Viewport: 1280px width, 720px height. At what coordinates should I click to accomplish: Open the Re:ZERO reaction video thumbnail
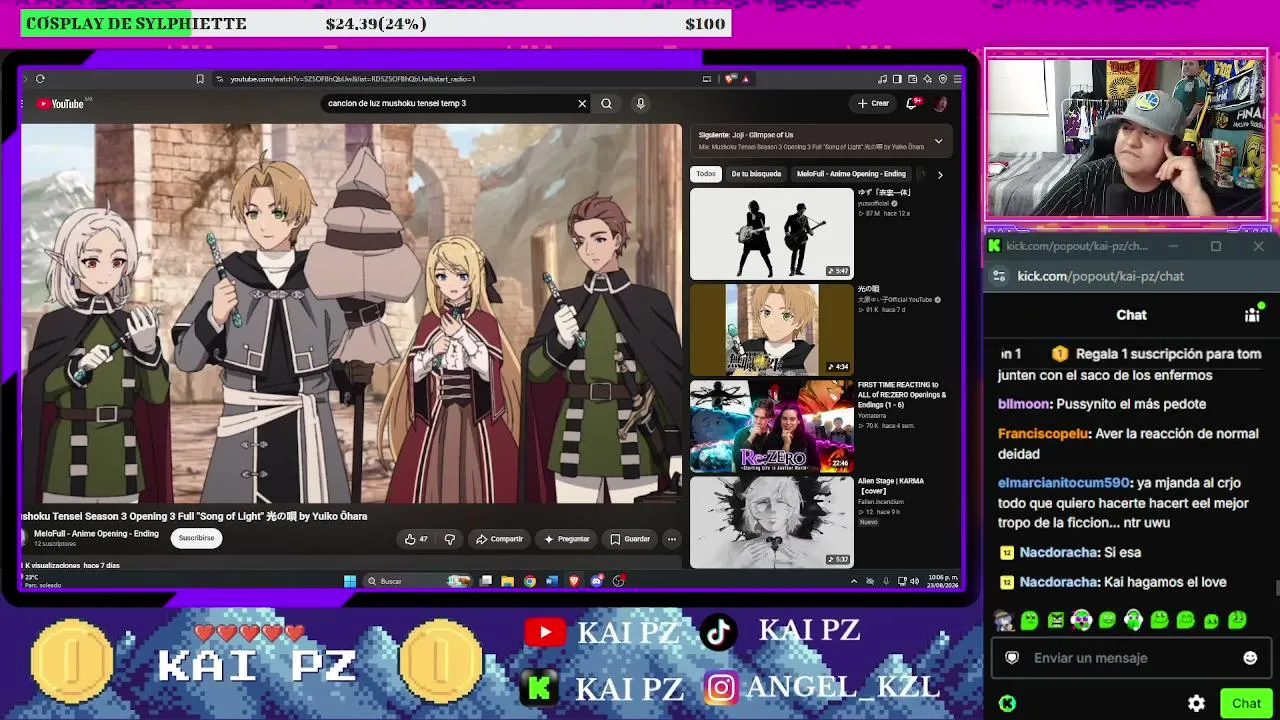click(x=772, y=426)
